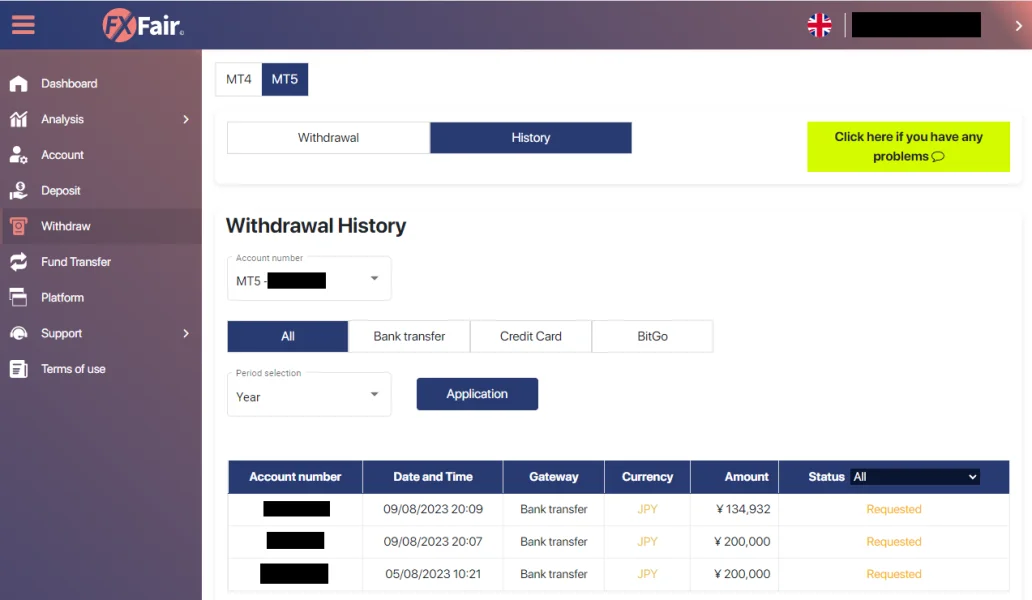Open Account in the sidebar
Image resolution: width=1032 pixels, height=600 pixels.
[x=63, y=155]
